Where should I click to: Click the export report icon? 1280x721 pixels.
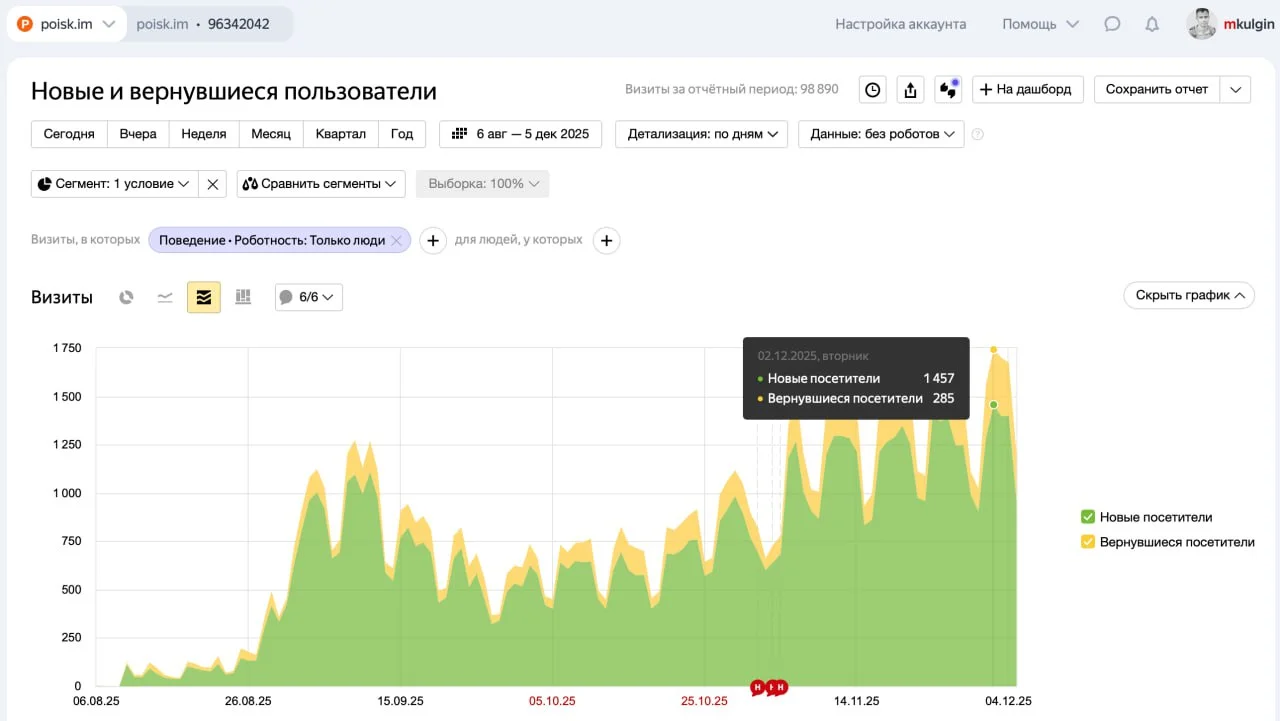[x=910, y=90]
